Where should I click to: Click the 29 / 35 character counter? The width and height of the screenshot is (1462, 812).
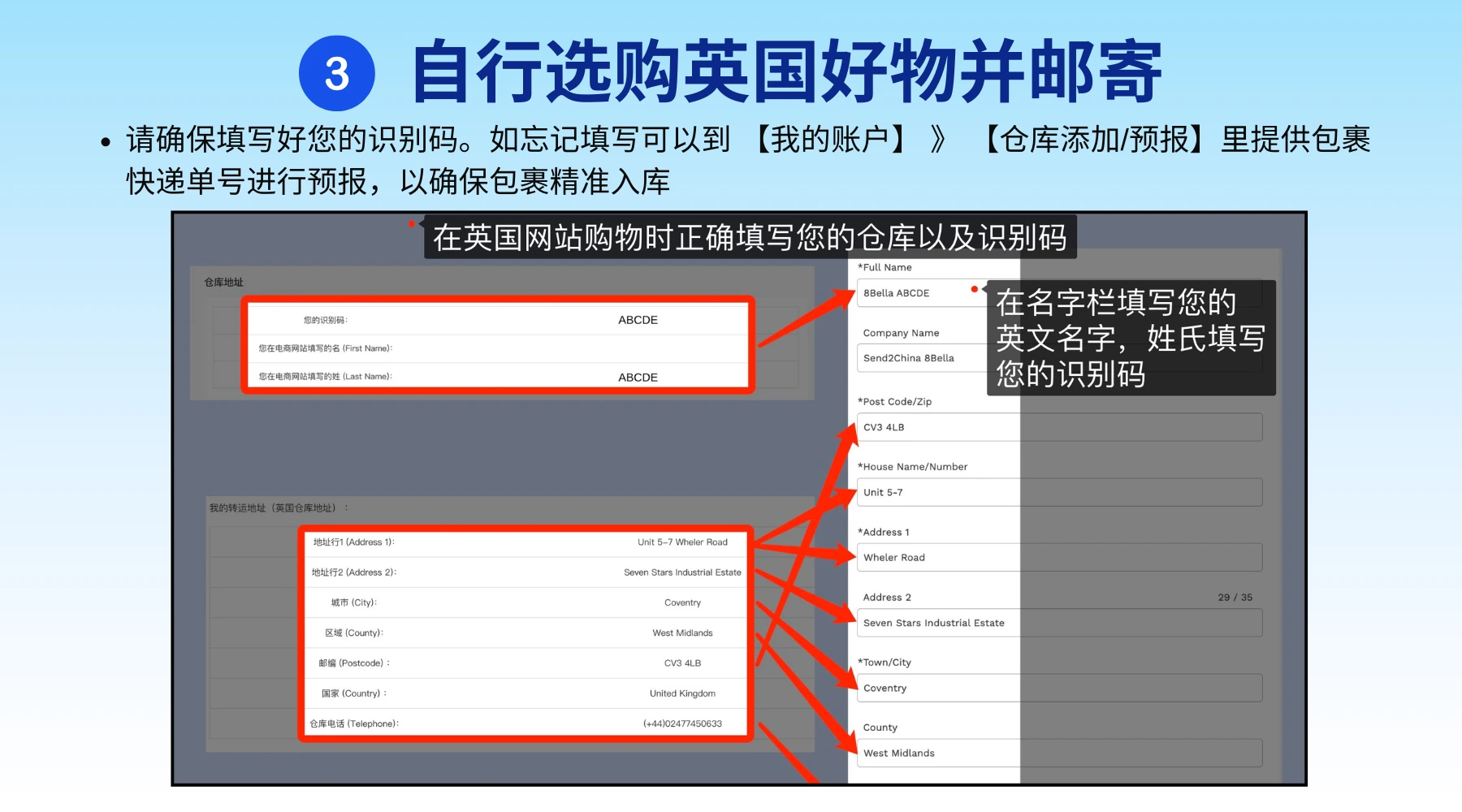coord(1235,598)
